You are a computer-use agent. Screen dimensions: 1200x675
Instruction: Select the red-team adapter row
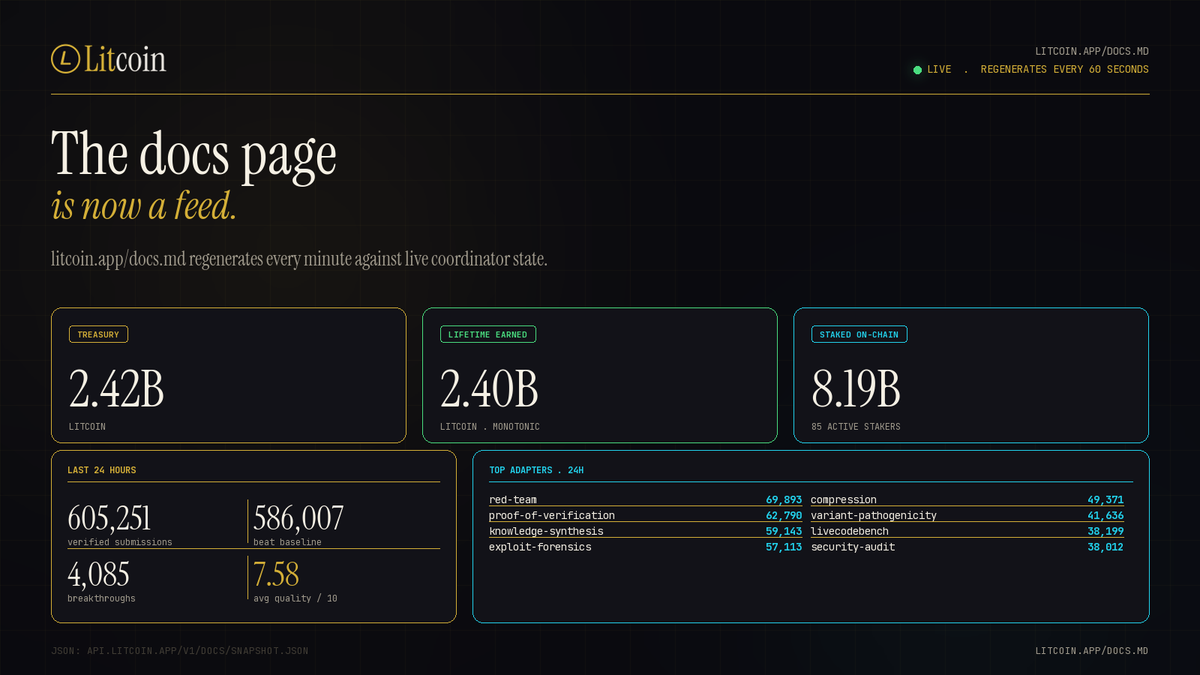(x=645, y=500)
